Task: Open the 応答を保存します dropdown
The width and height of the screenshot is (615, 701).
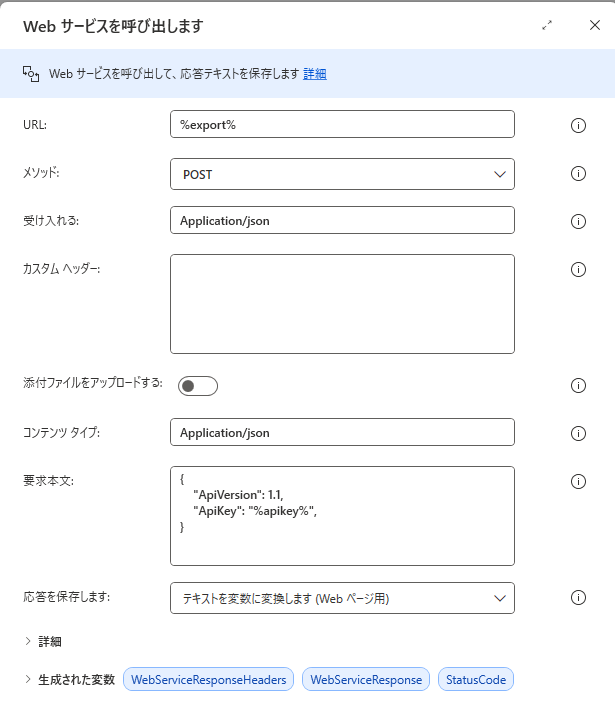Action: point(342,598)
